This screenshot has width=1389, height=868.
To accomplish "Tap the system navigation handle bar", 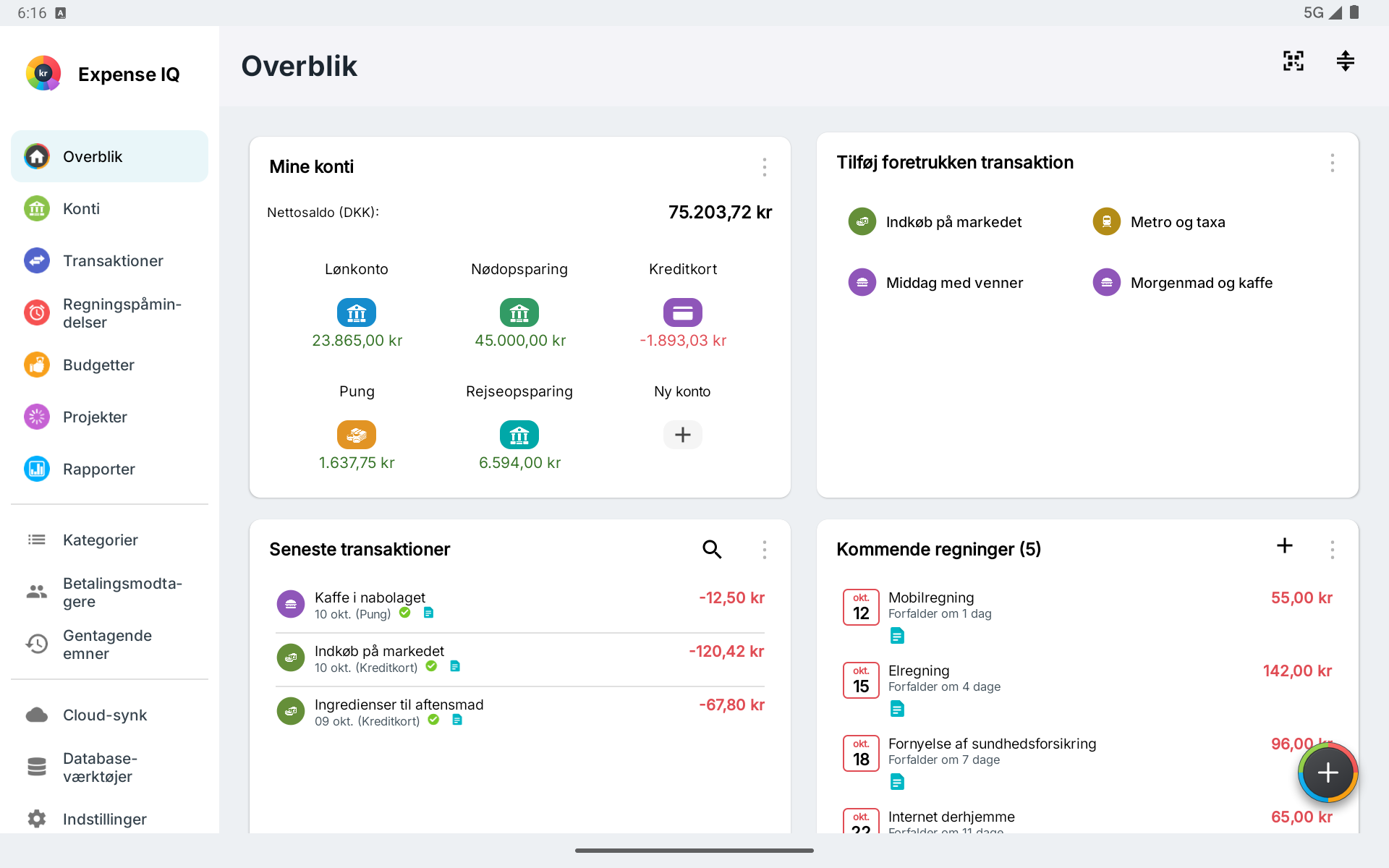I will (694, 851).
